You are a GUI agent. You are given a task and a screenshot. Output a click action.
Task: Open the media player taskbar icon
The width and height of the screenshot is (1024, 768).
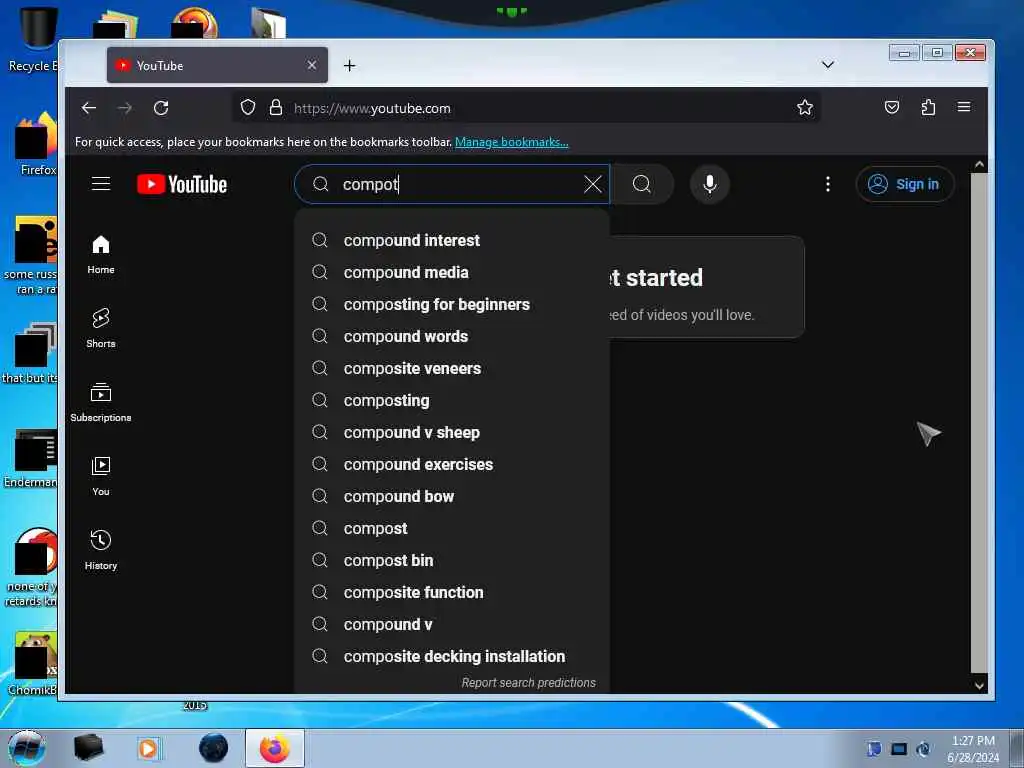click(148, 748)
